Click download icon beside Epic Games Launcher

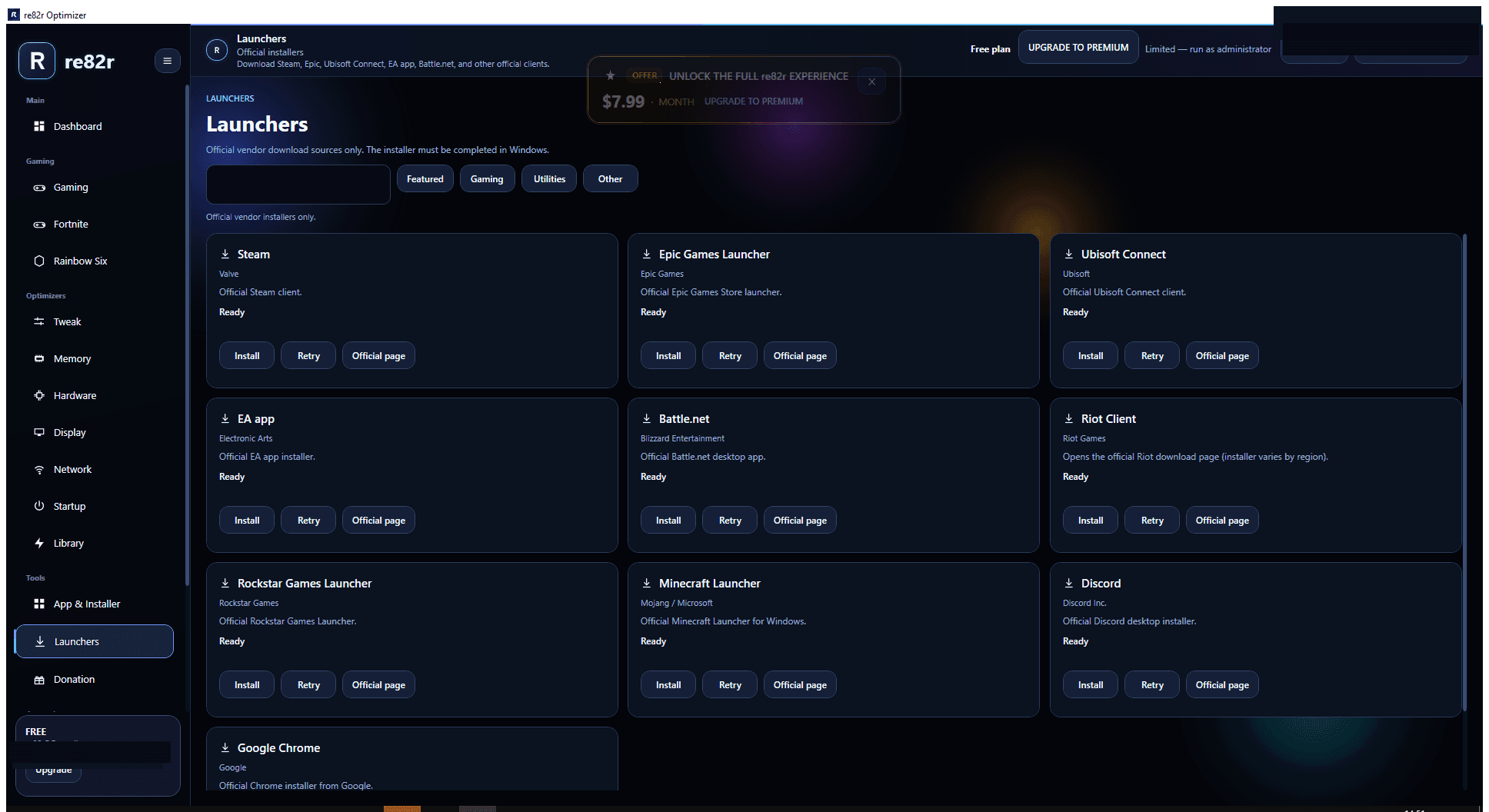click(x=647, y=254)
